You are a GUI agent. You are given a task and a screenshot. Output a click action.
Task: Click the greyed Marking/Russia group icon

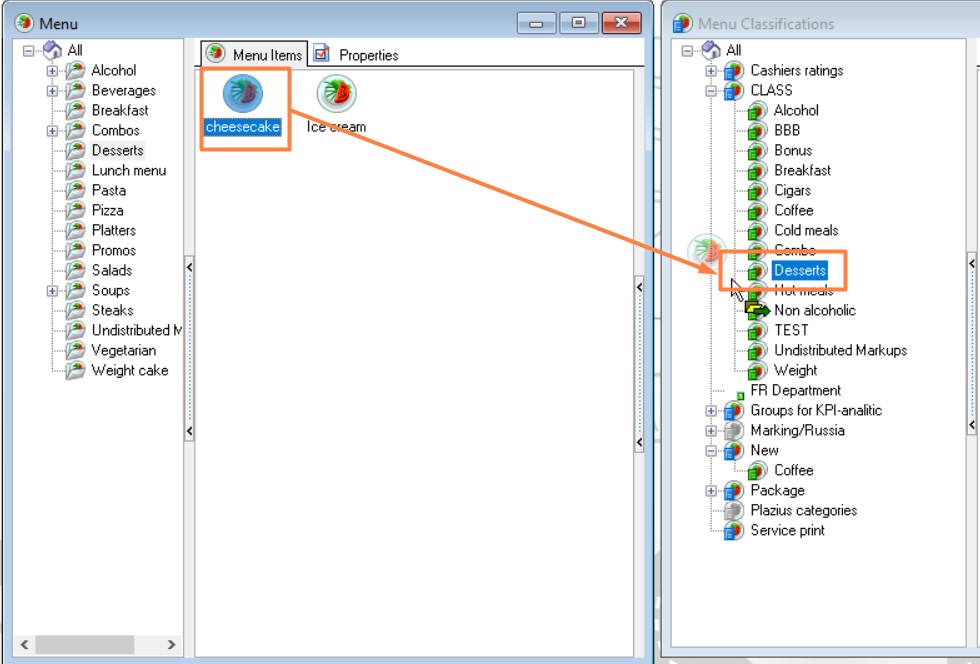pyautogui.click(x=734, y=431)
